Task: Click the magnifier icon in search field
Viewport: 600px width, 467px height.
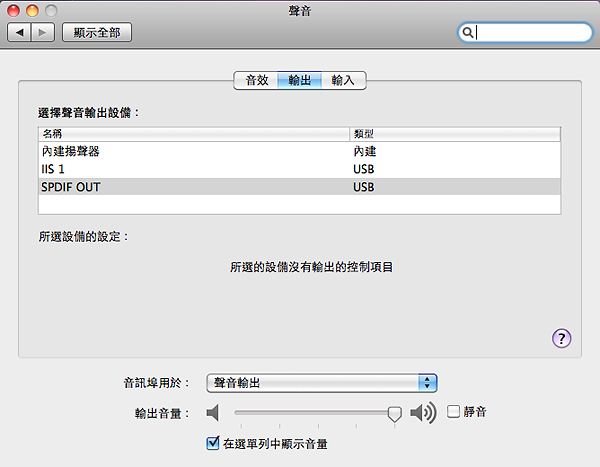Action: [467, 33]
